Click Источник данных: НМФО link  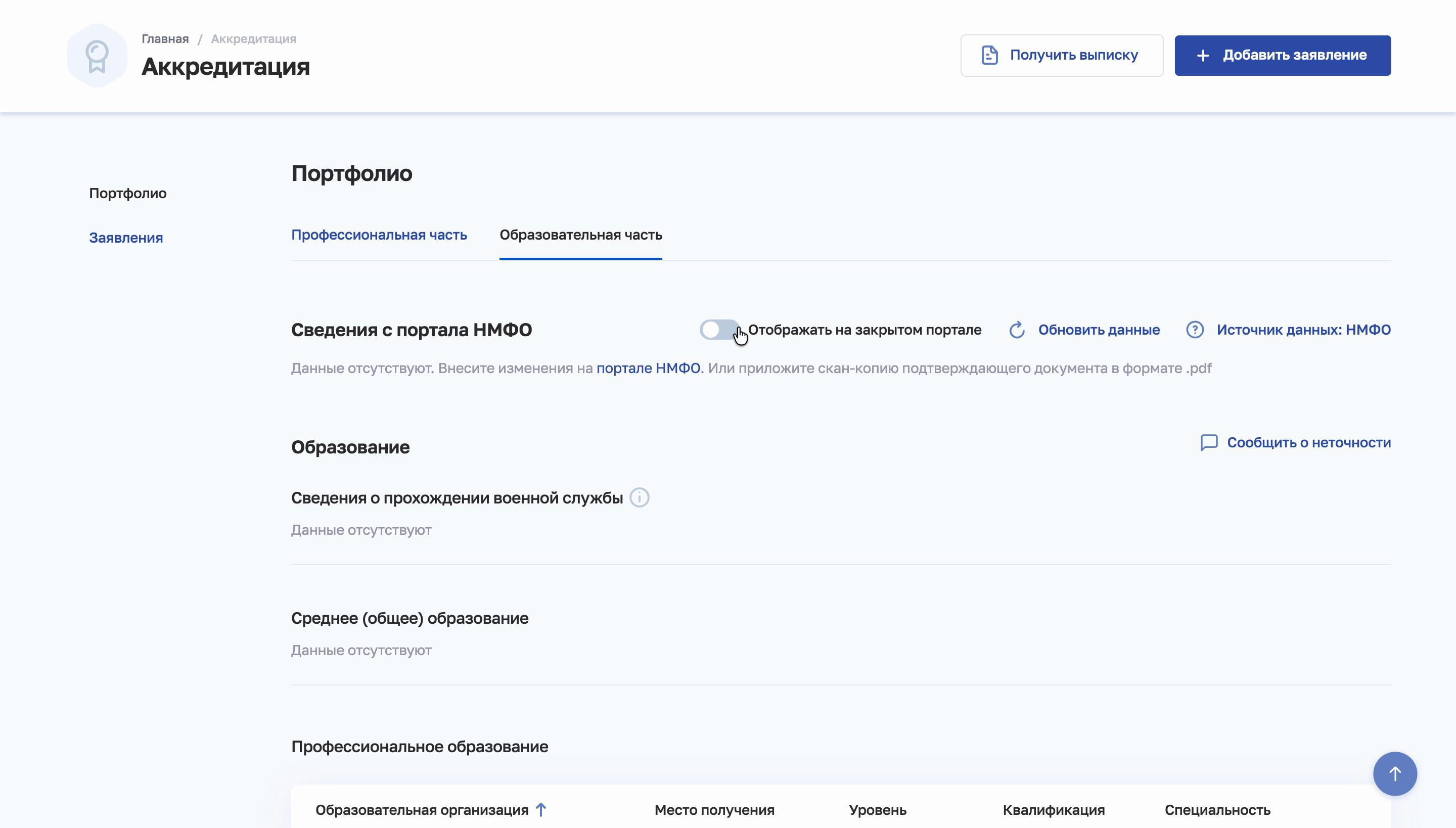coord(1303,330)
